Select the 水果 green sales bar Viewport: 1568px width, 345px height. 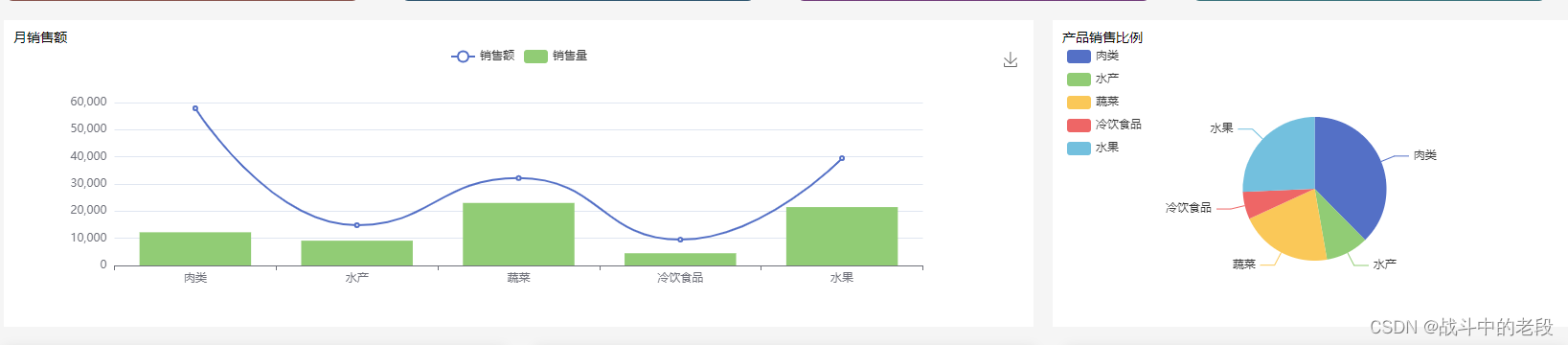[x=842, y=237]
